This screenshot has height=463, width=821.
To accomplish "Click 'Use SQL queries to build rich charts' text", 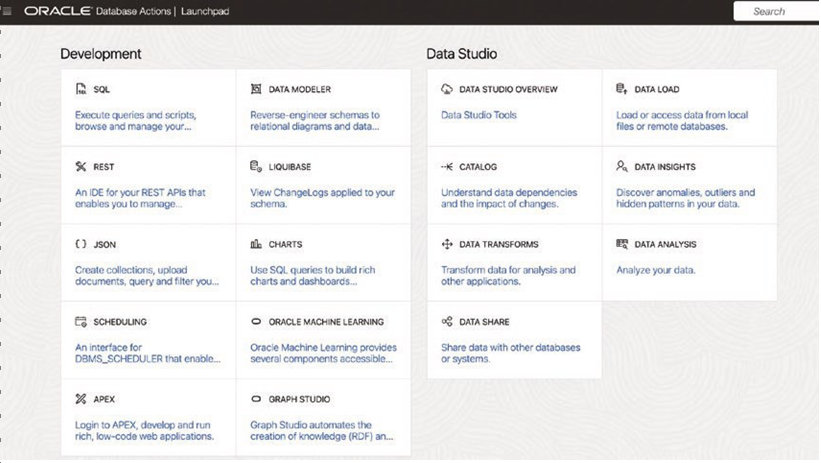I will pos(313,275).
